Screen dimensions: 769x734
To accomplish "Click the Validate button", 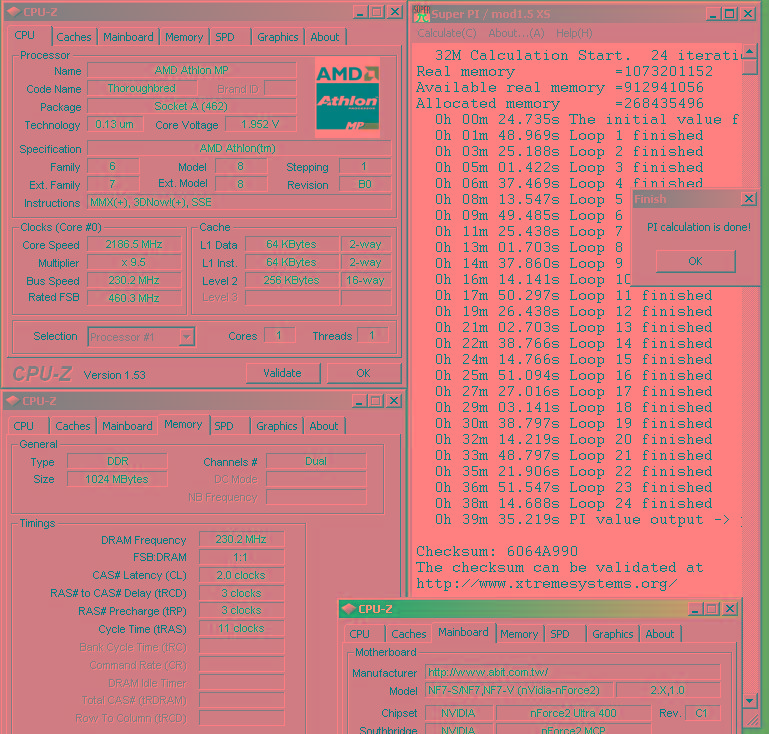I will [282, 374].
